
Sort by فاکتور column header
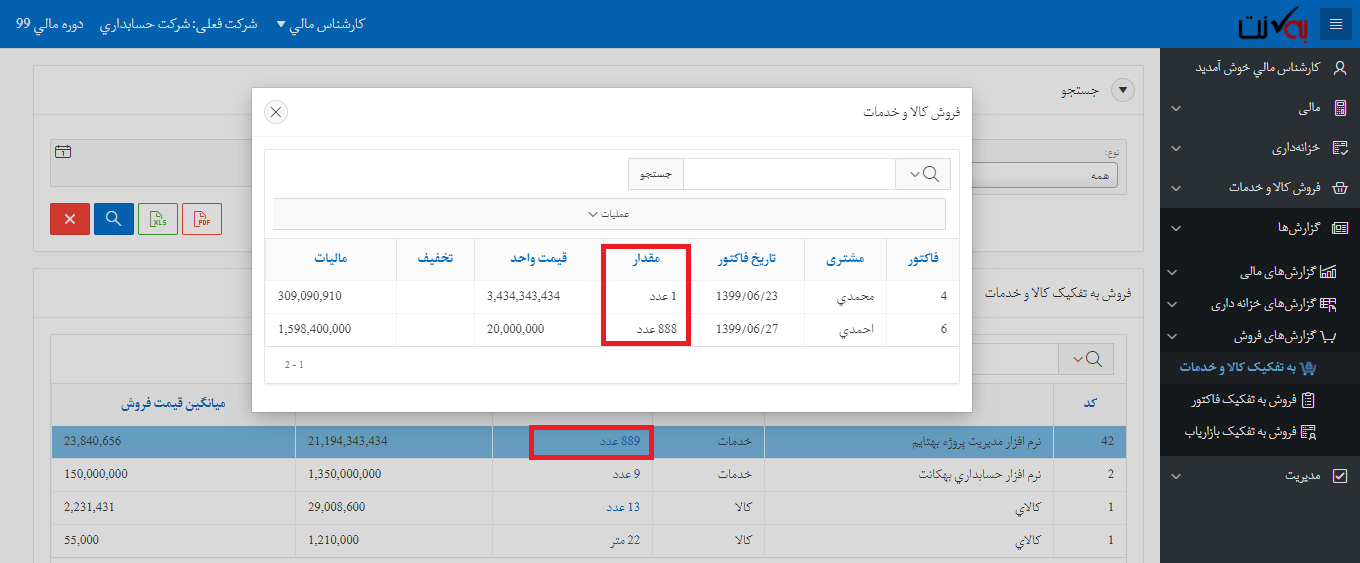click(x=923, y=259)
